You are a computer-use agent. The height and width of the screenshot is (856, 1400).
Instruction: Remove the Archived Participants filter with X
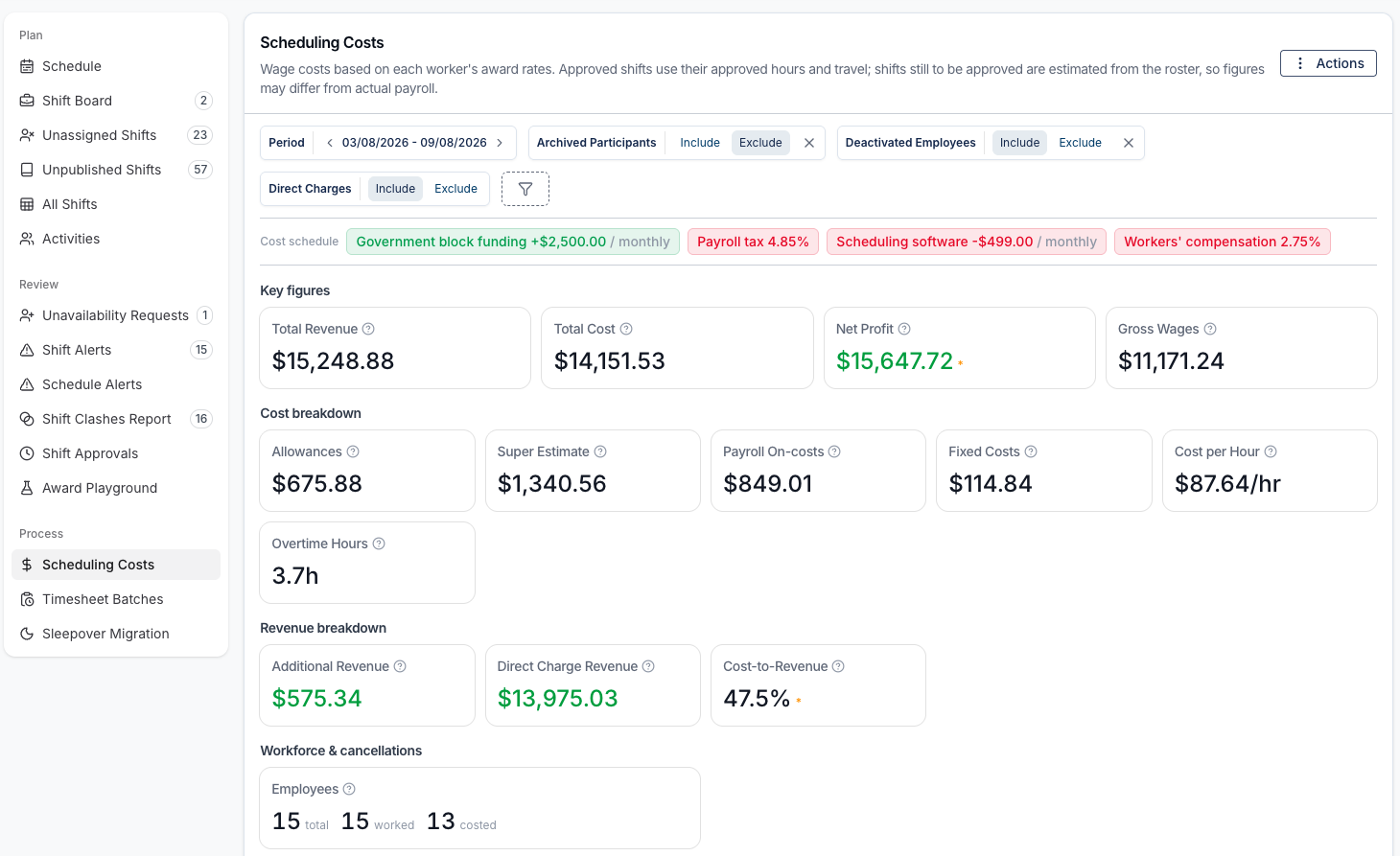[x=809, y=143]
